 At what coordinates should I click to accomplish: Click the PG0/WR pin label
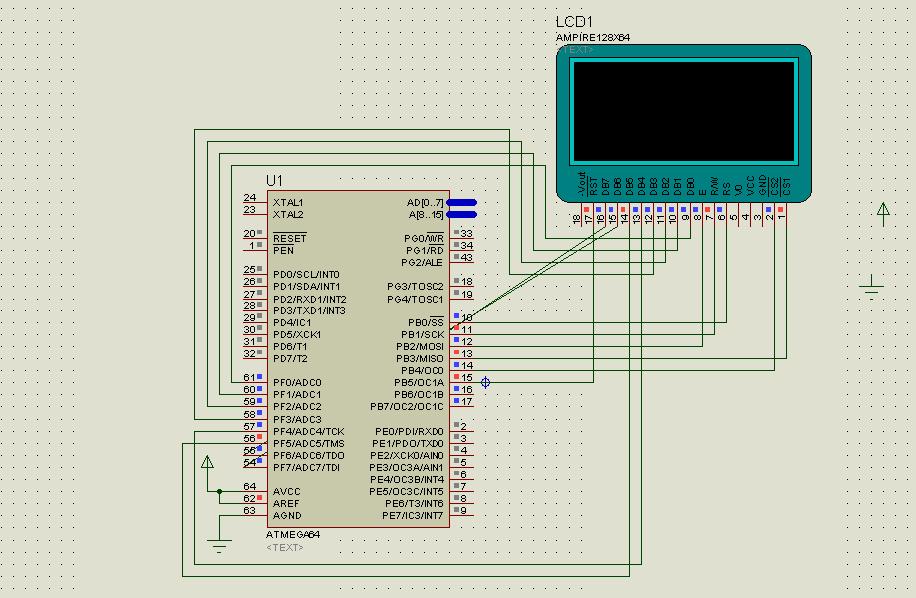424,238
